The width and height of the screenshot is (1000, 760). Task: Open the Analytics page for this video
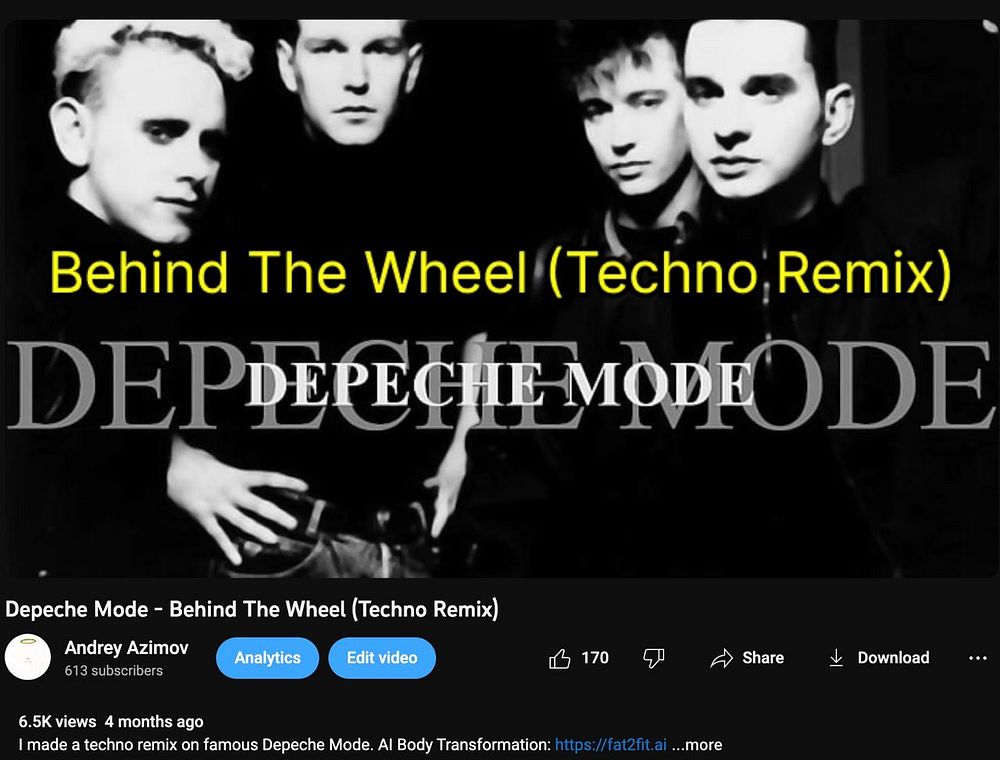coord(267,657)
